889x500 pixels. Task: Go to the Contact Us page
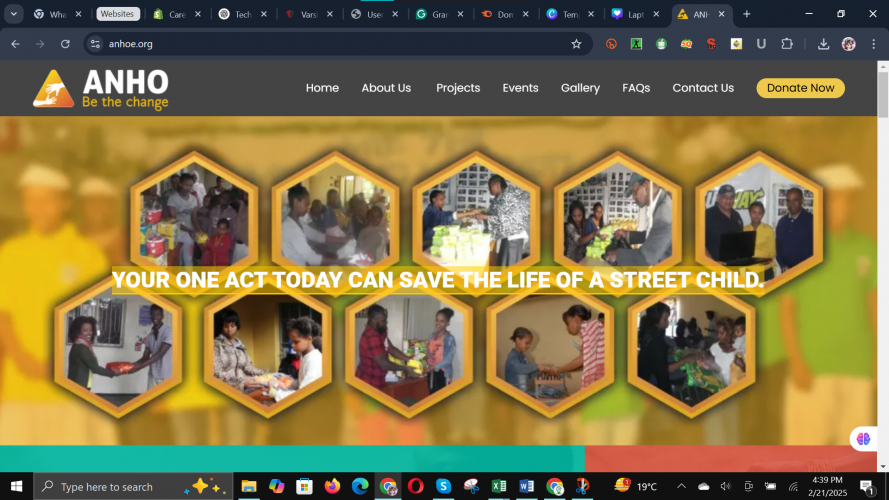click(703, 88)
